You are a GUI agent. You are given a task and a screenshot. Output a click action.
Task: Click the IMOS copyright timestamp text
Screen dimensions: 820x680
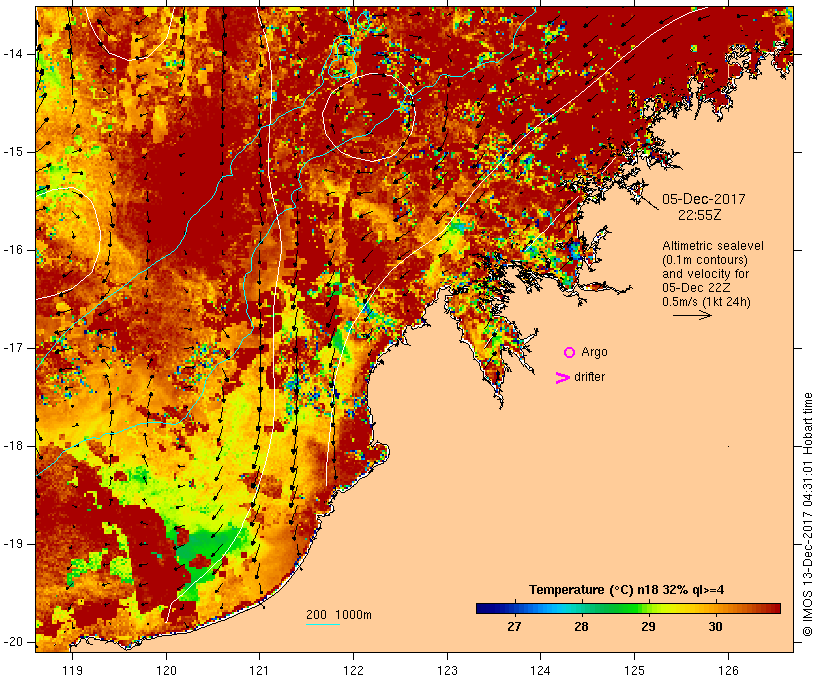tap(807, 515)
